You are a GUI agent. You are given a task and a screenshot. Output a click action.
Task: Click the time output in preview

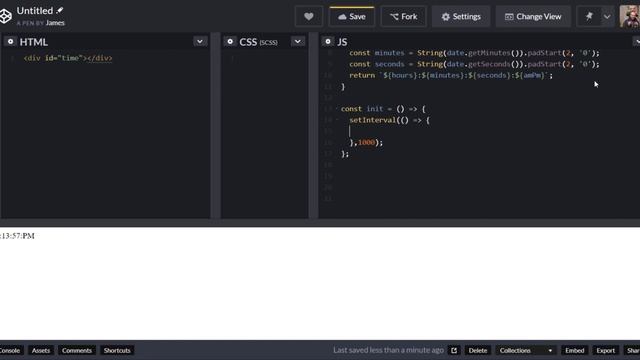click(18, 236)
